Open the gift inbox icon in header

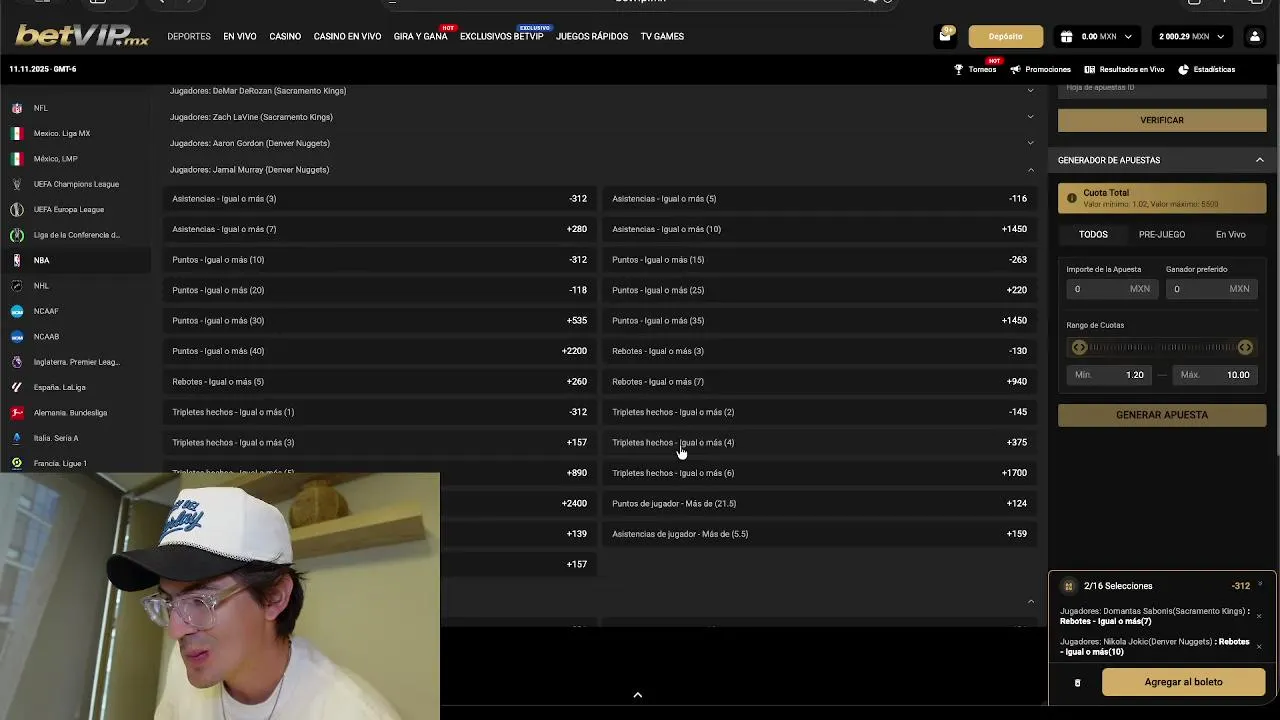coord(945,36)
